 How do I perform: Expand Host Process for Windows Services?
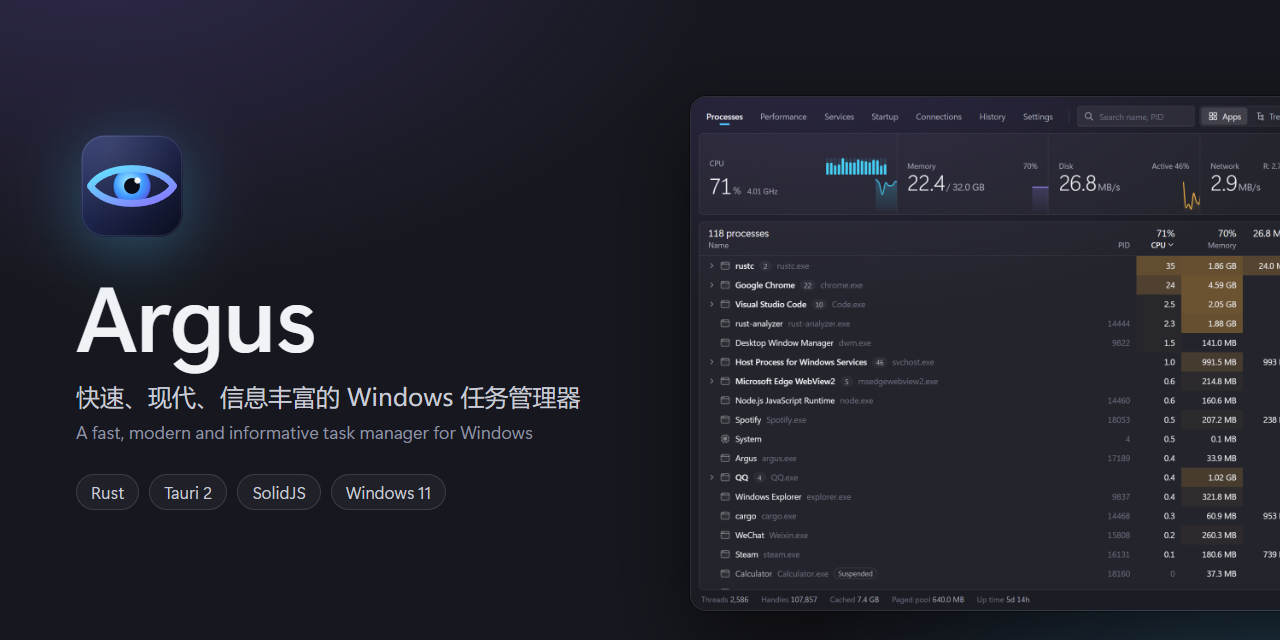pyautogui.click(x=712, y=362)
